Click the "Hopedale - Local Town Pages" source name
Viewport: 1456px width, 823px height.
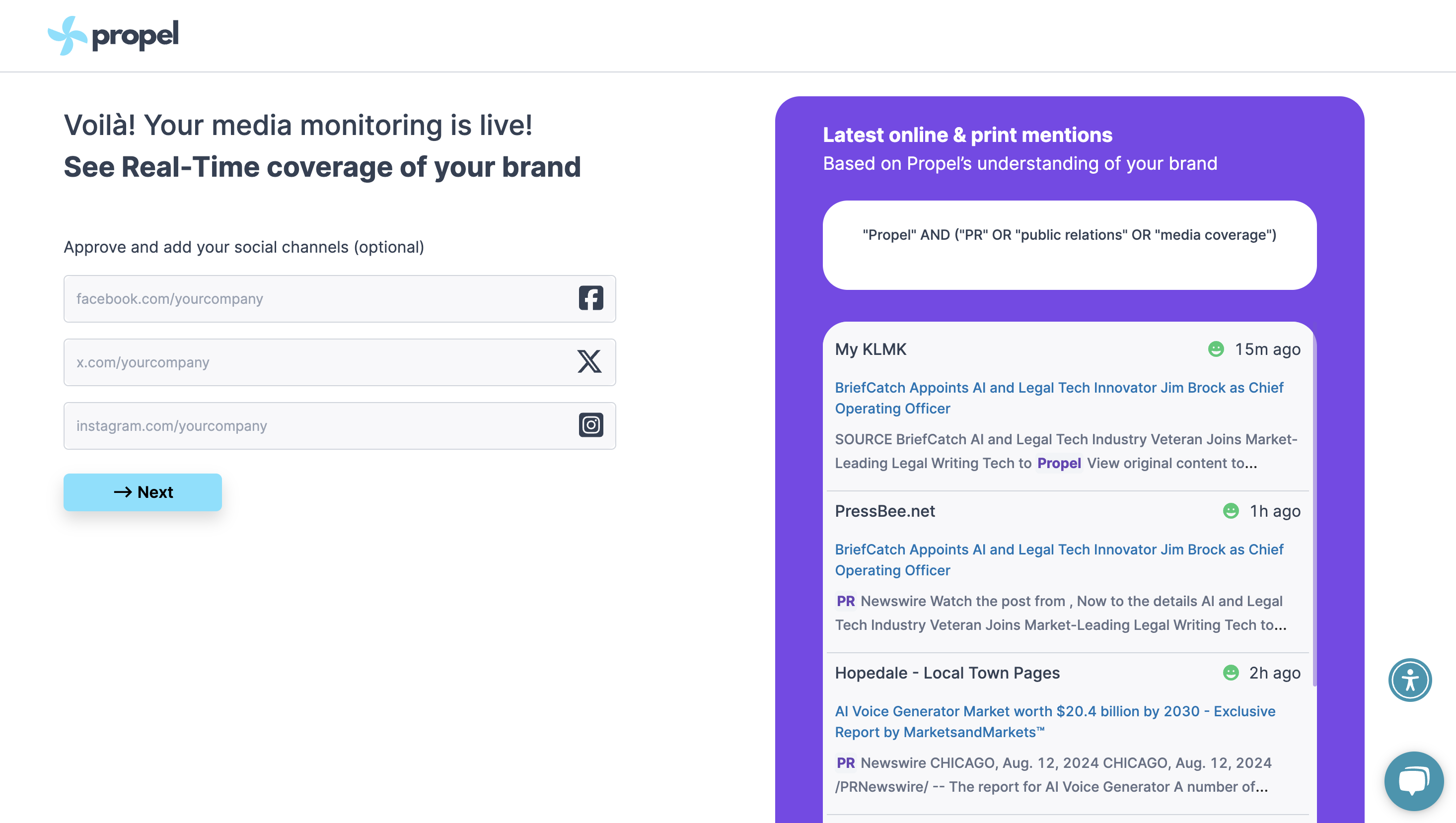[x=947, y=673]
